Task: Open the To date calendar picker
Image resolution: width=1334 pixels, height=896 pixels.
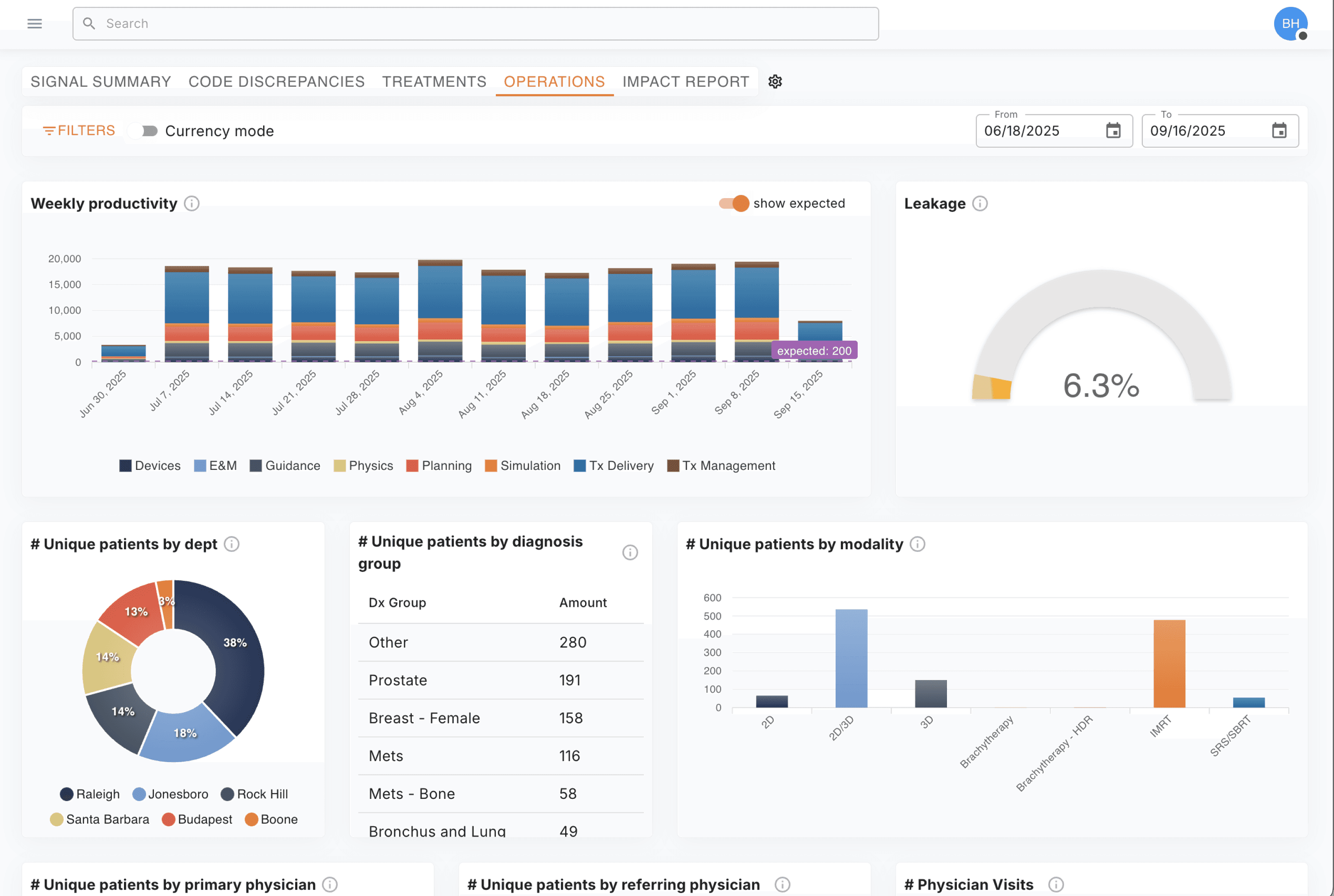Action: pyautogui.click(x=1279, y=131)
